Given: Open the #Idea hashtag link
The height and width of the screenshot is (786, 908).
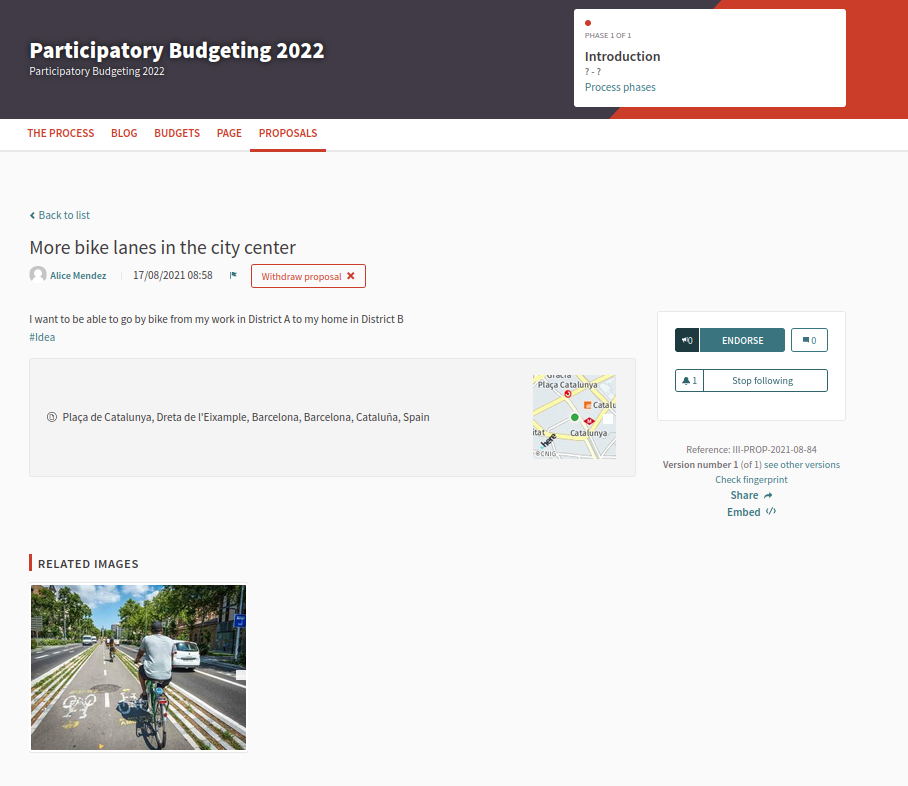Looking at the screenshot, I should click(x=42, y=337).
